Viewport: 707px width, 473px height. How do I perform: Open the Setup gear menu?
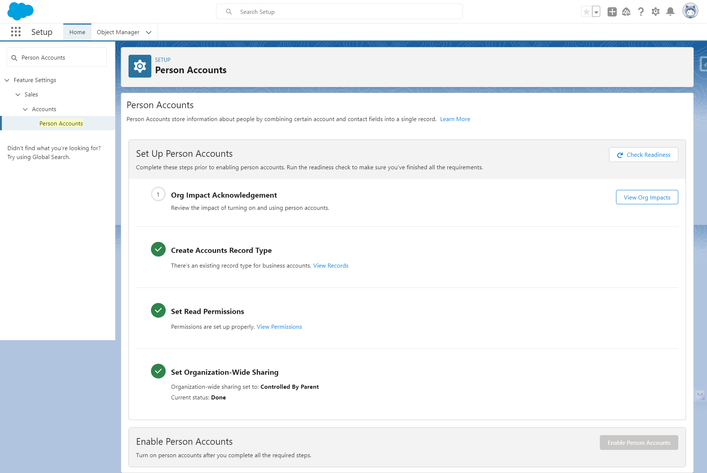point(656,12)
